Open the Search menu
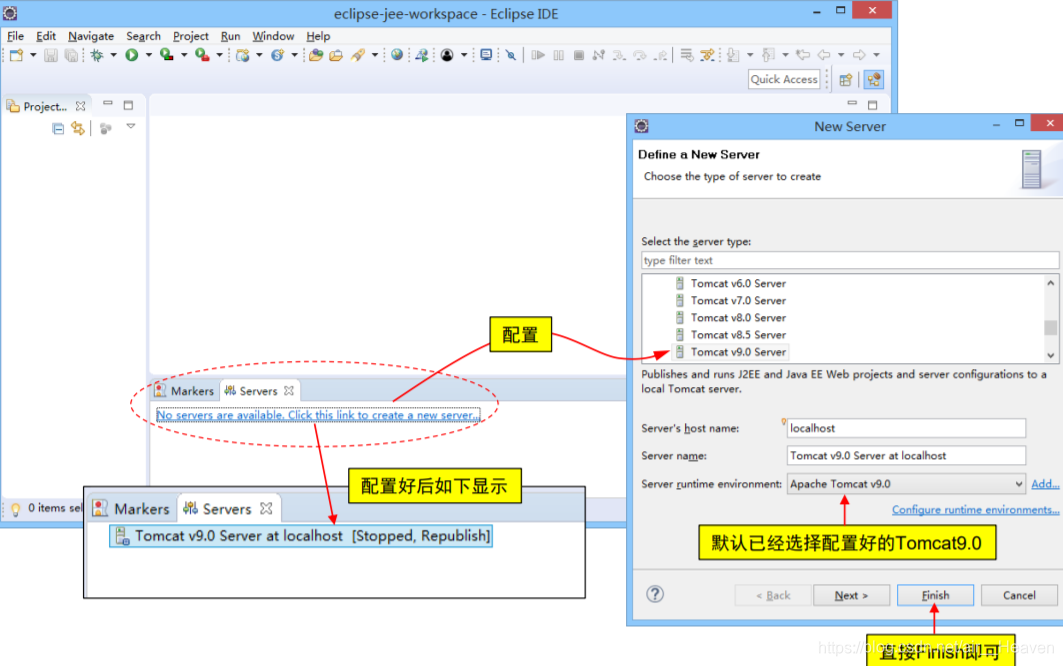Screen dimensions: 1063x666 143,36
